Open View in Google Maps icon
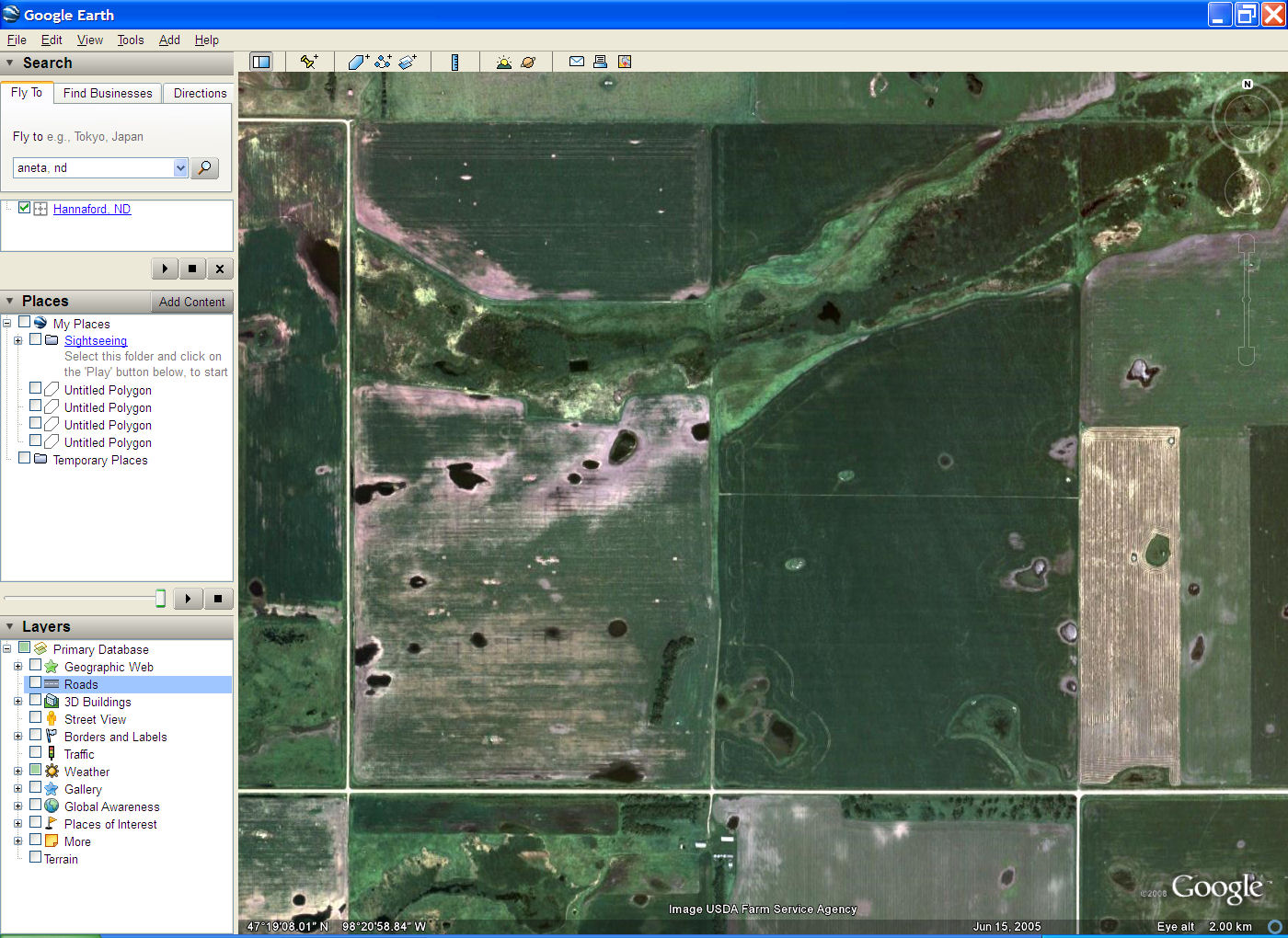 point(625,62)
